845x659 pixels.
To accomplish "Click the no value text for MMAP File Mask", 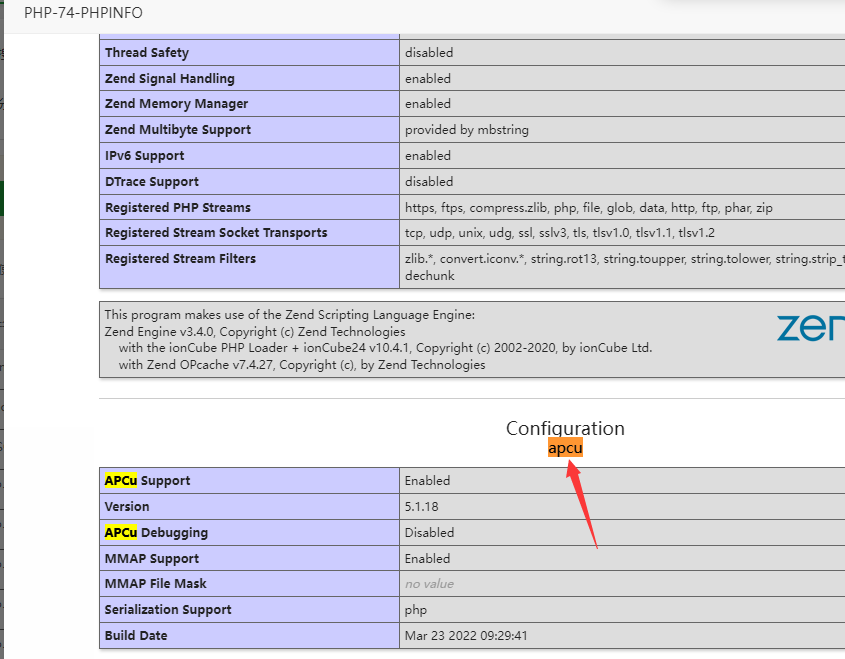I will (429, 584).
